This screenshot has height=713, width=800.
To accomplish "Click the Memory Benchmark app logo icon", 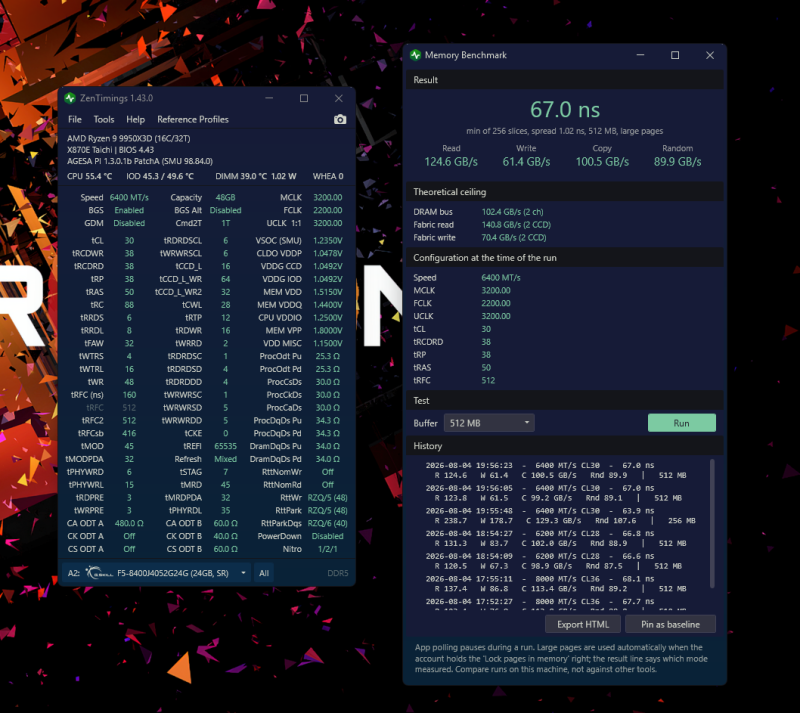I will [415, 55].
